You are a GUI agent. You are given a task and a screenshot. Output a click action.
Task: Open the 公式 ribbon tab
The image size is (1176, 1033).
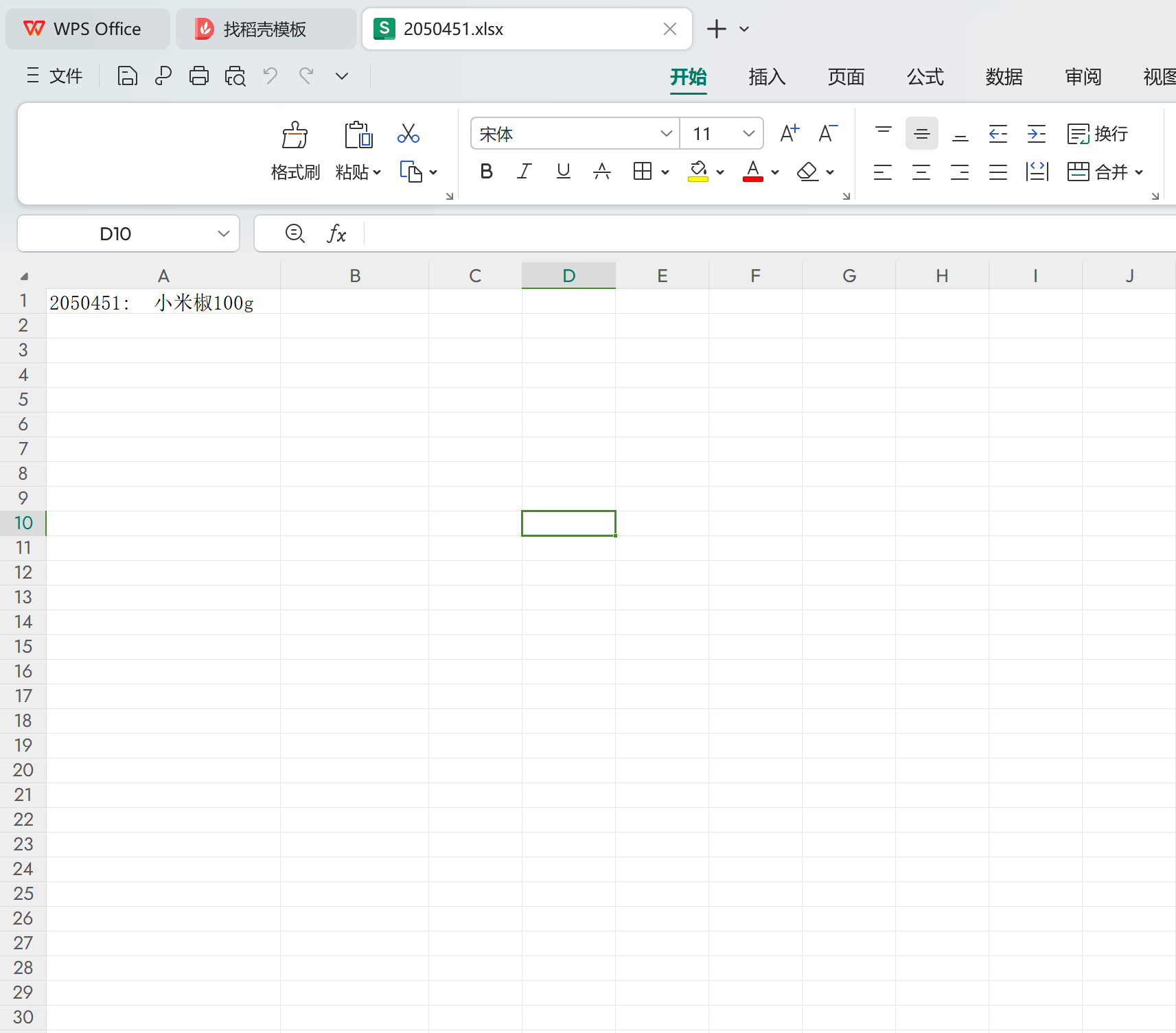[x=925, y=77]
